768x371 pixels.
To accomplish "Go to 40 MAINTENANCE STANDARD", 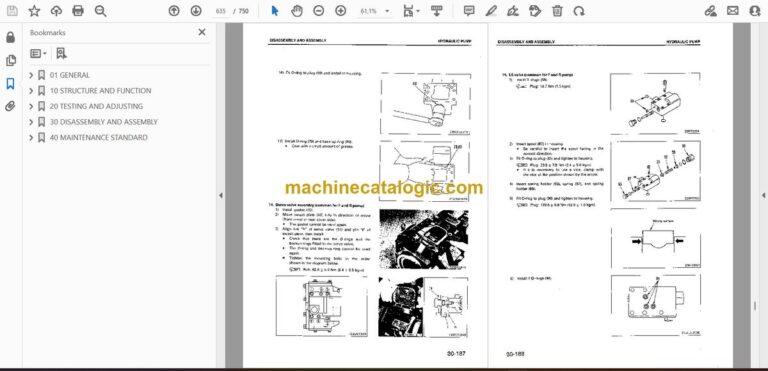I will click(x=98, y=138).
